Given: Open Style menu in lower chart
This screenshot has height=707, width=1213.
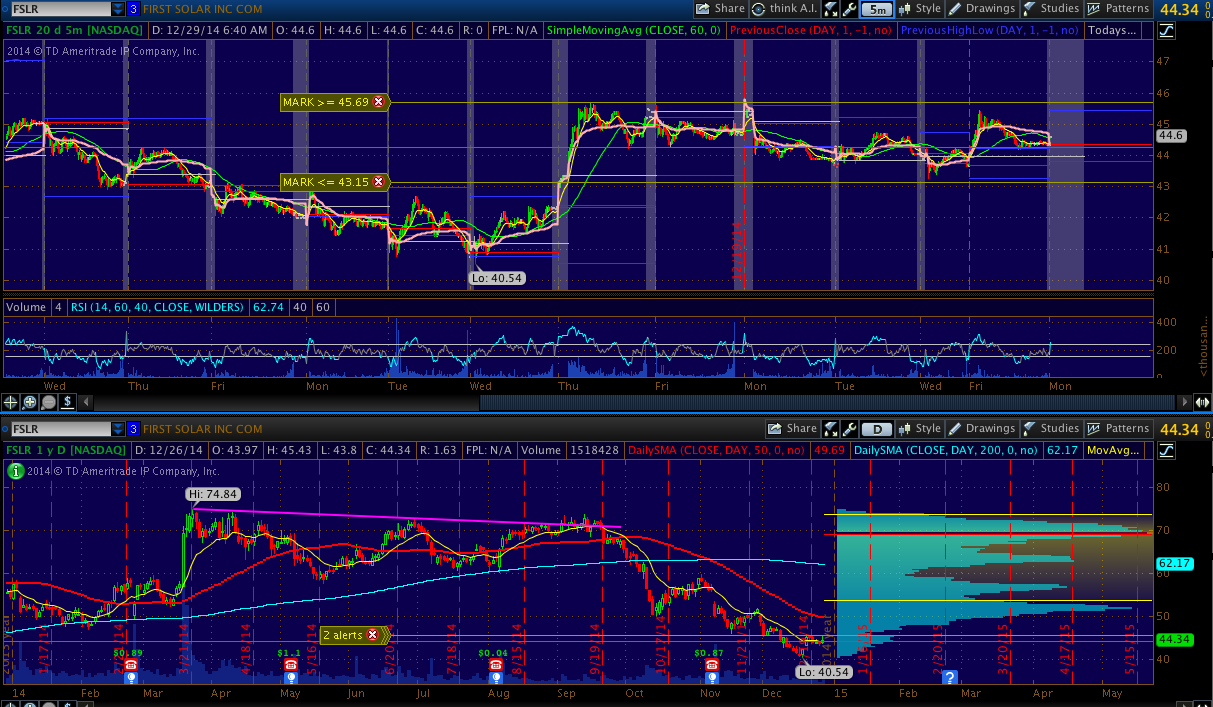Looking at the screenshot, I should (x=920, y=429).
